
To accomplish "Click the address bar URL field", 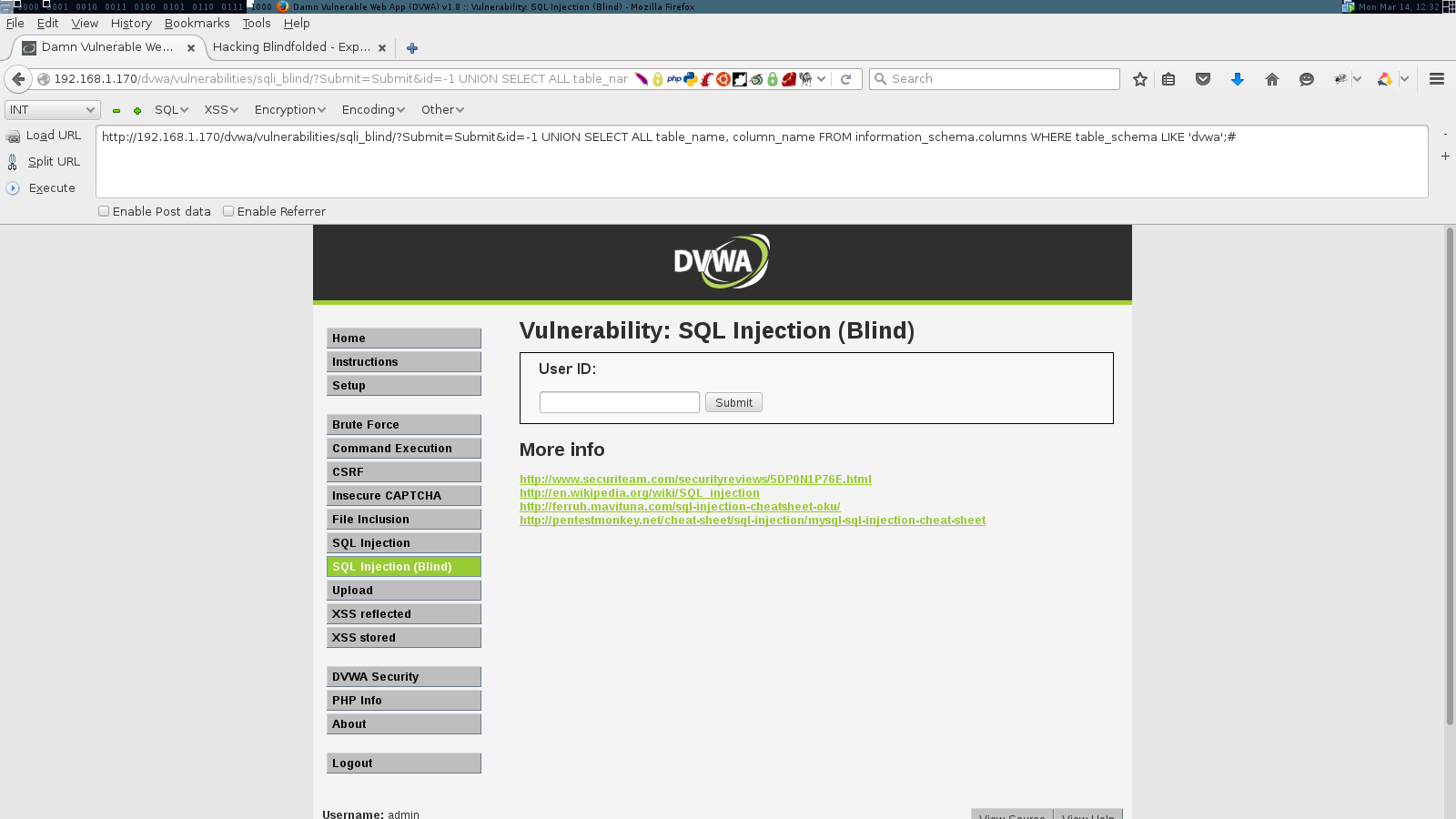I will [x=339, y=79].
